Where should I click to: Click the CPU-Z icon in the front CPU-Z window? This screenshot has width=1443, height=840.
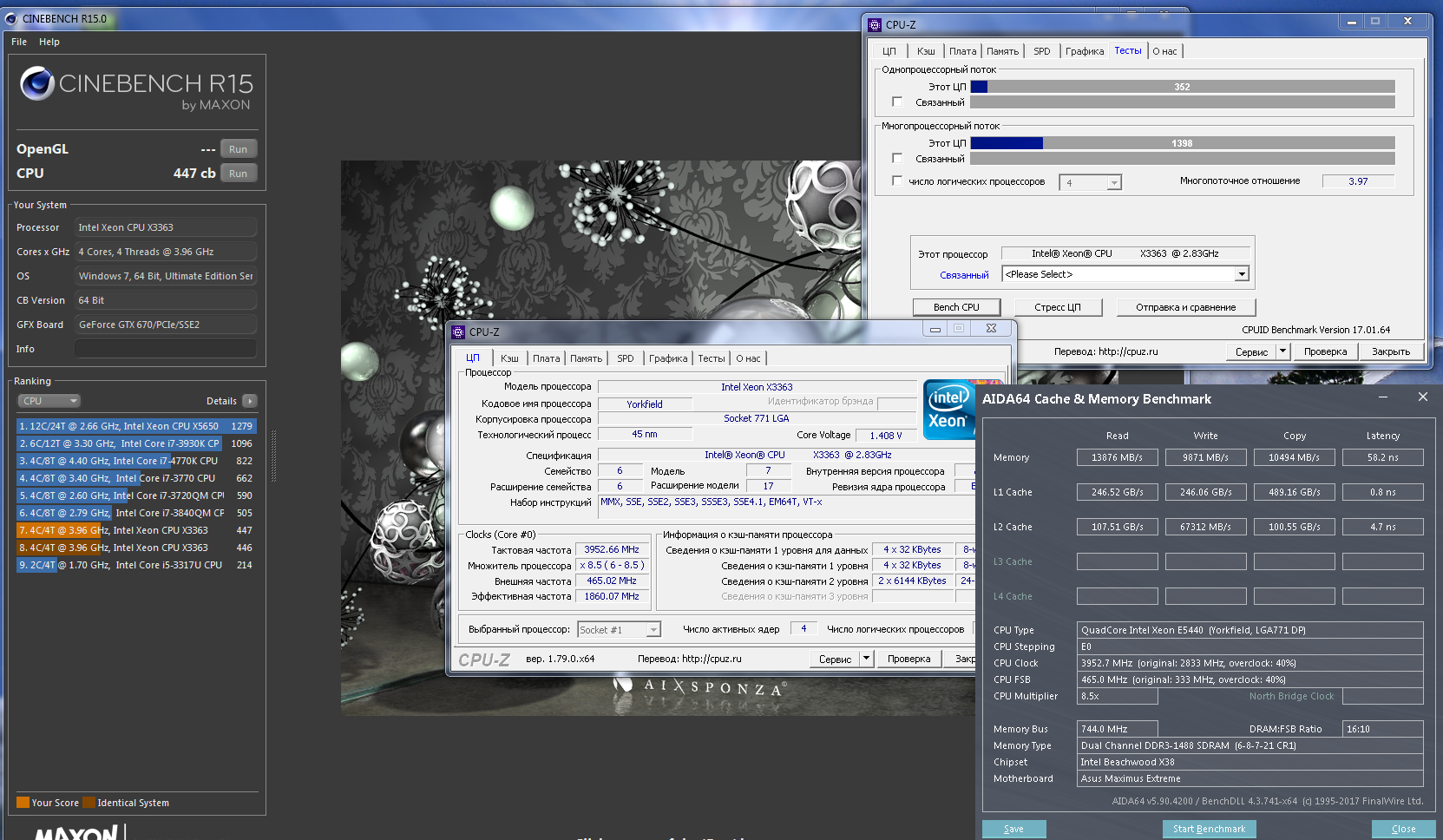(458, 332)
